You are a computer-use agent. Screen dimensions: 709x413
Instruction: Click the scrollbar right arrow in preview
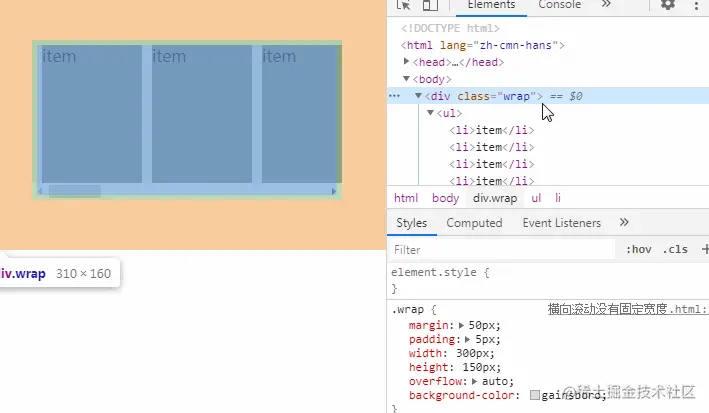coord(334,191)
